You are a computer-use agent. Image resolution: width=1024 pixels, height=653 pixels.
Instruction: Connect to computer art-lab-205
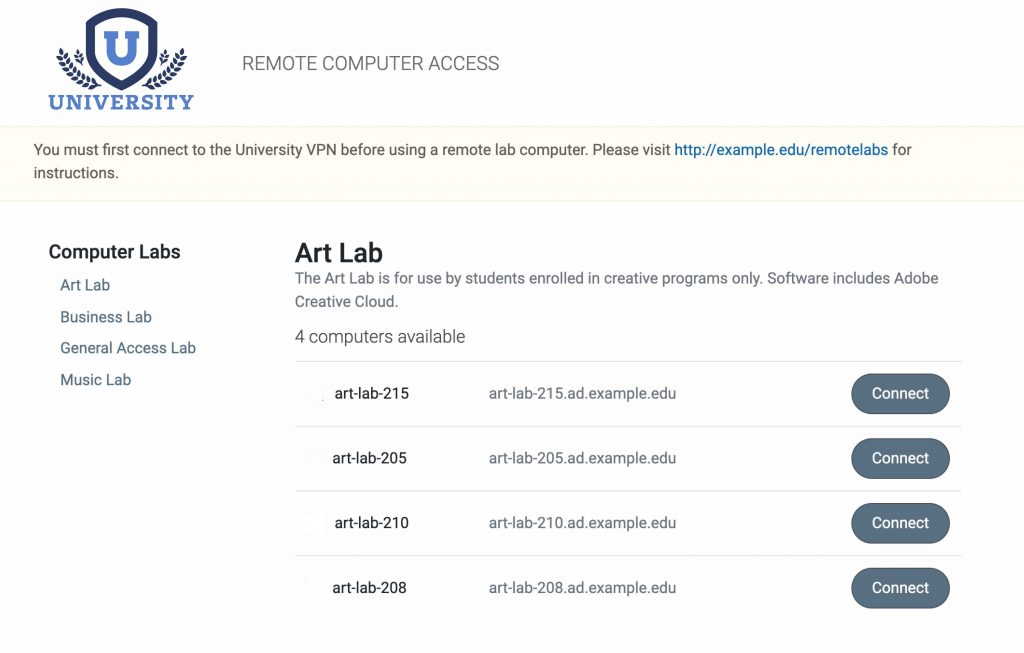[899, 458]
